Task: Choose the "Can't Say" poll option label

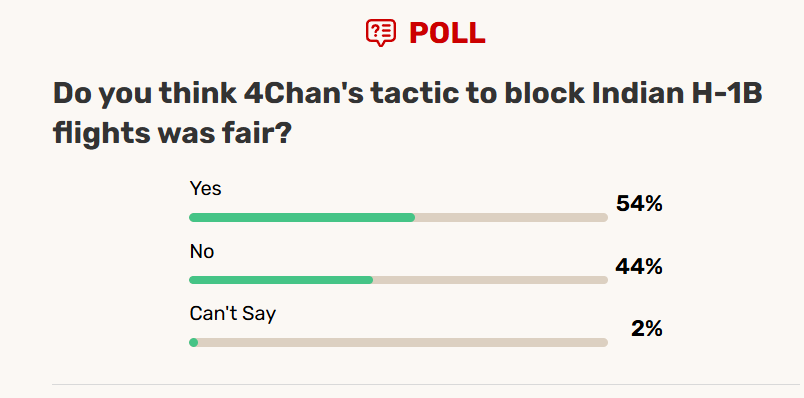Action: [232, 313]
